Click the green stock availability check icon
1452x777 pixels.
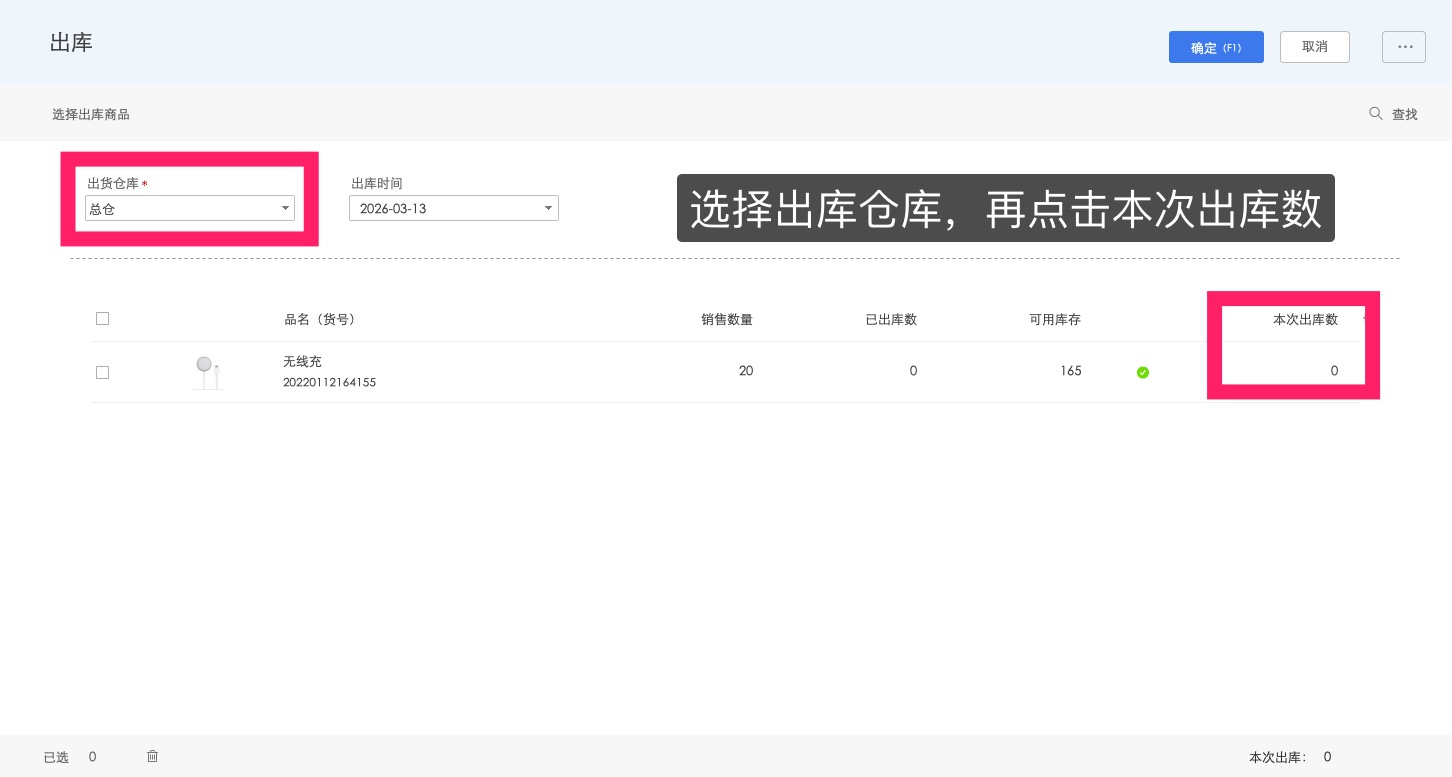(x=1143, y=372)
